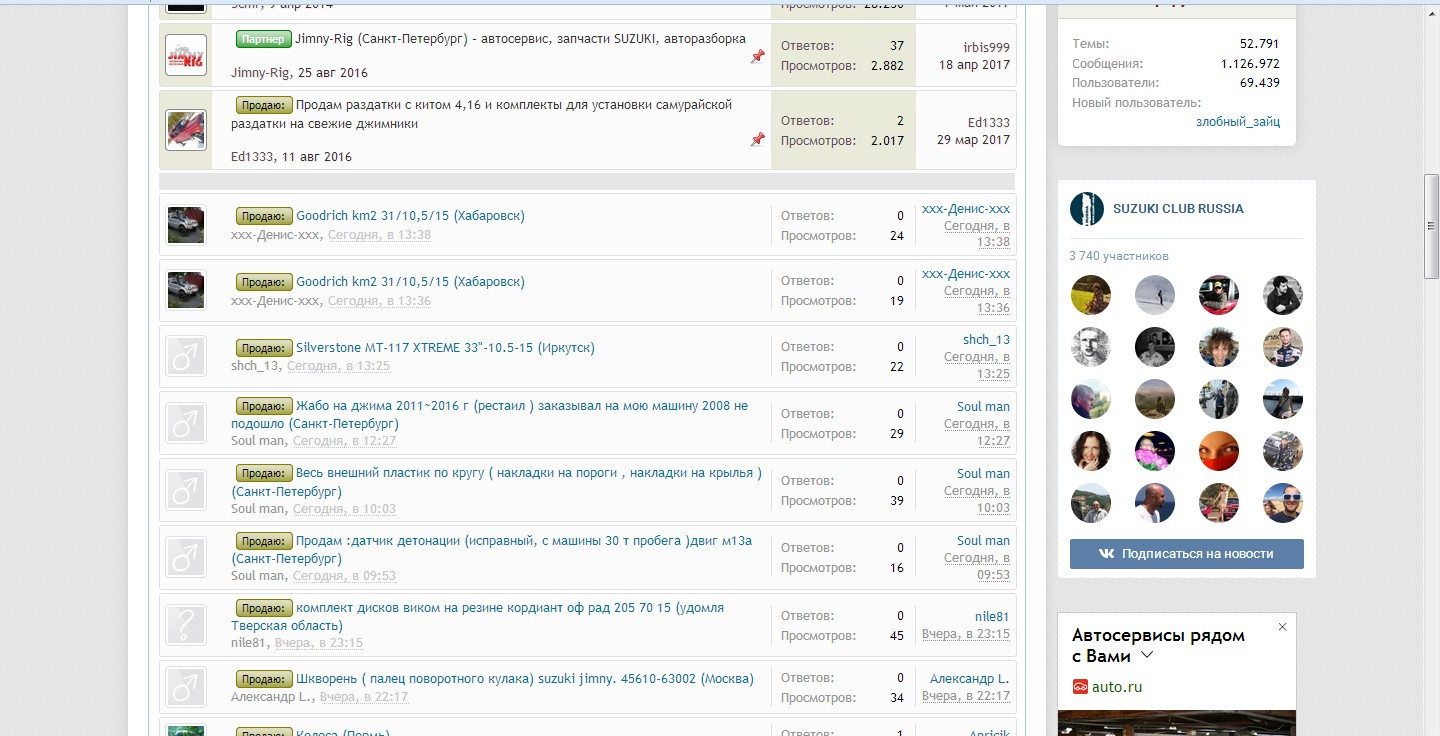
Task: Open Suzuki Club Russia group logo
Action: click(x=1086, y=209)
